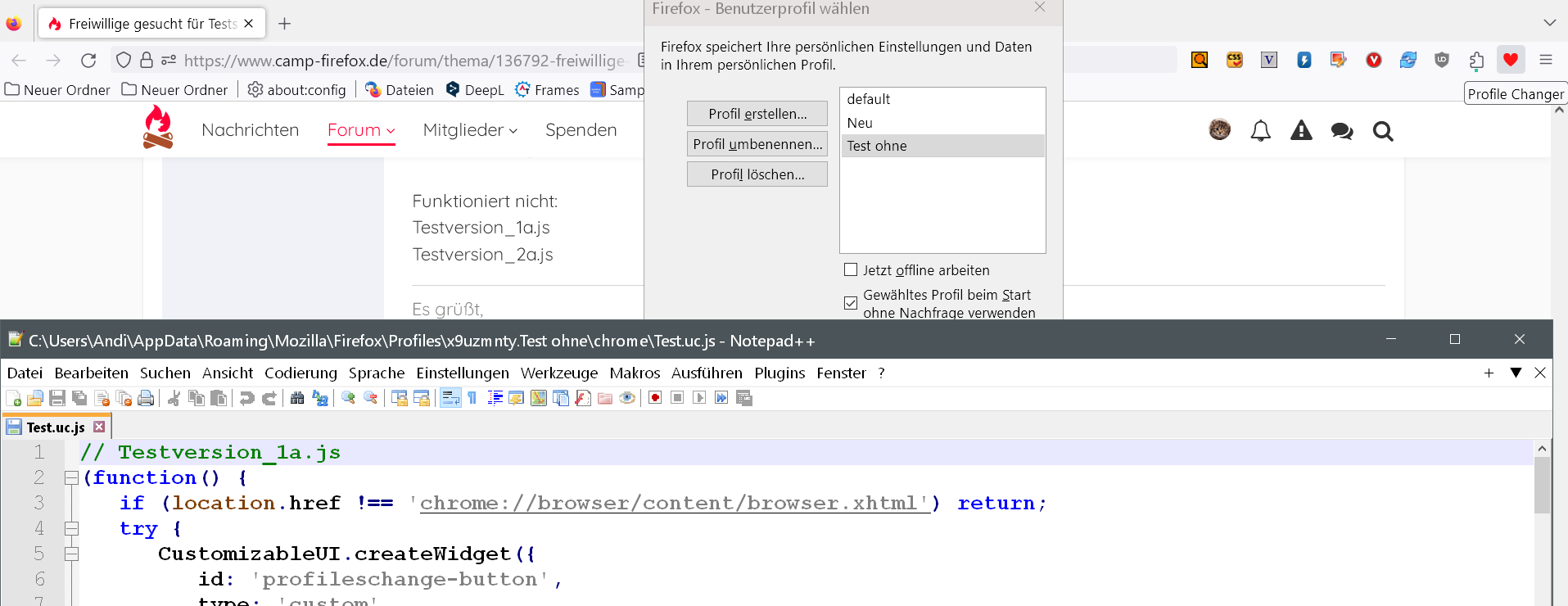This screenshot has height=606, width=1568.
Task: Click the Play Macro toolbar icon
Action: (x=699, y=398)
